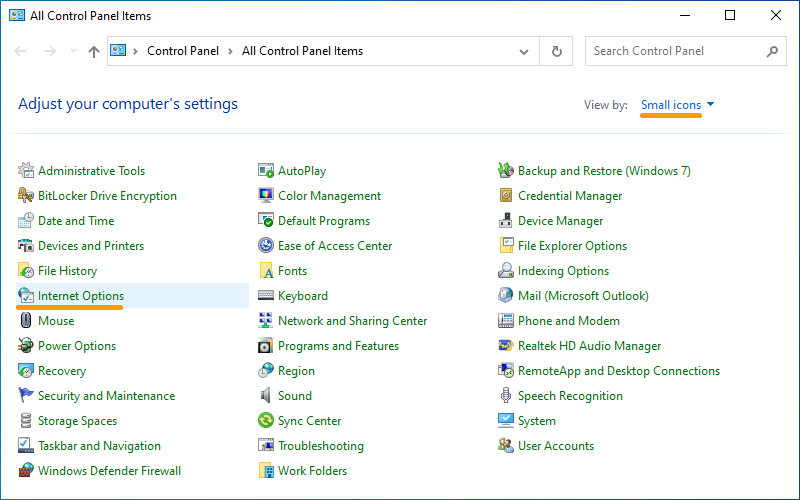800x500 pixels.
Task: Click the Sync Center green icon
Action: 266,421
